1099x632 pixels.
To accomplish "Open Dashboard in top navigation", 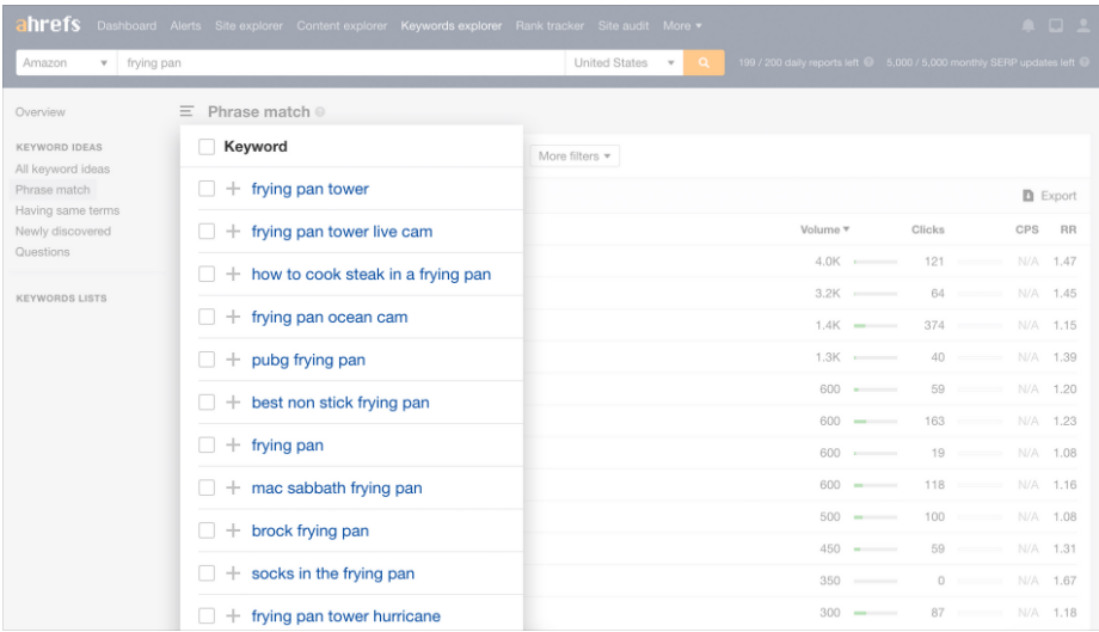I will [127, 26].
